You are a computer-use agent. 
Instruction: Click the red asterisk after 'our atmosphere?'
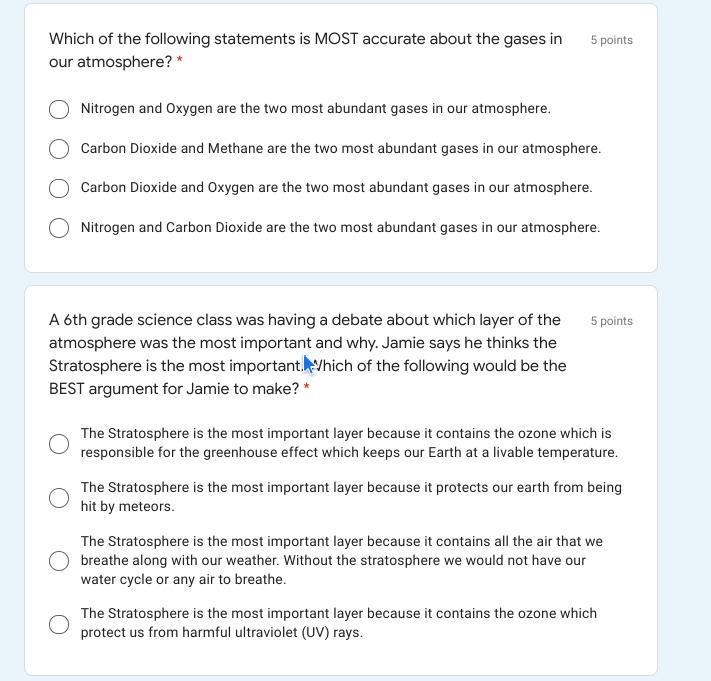pyautogui.click(x=180, y=59)
